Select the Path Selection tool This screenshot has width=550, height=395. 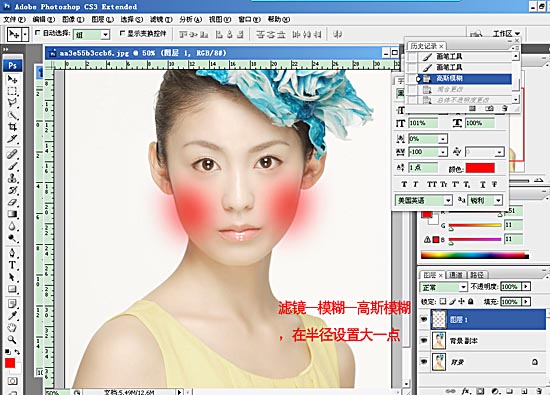coord(12,277)
